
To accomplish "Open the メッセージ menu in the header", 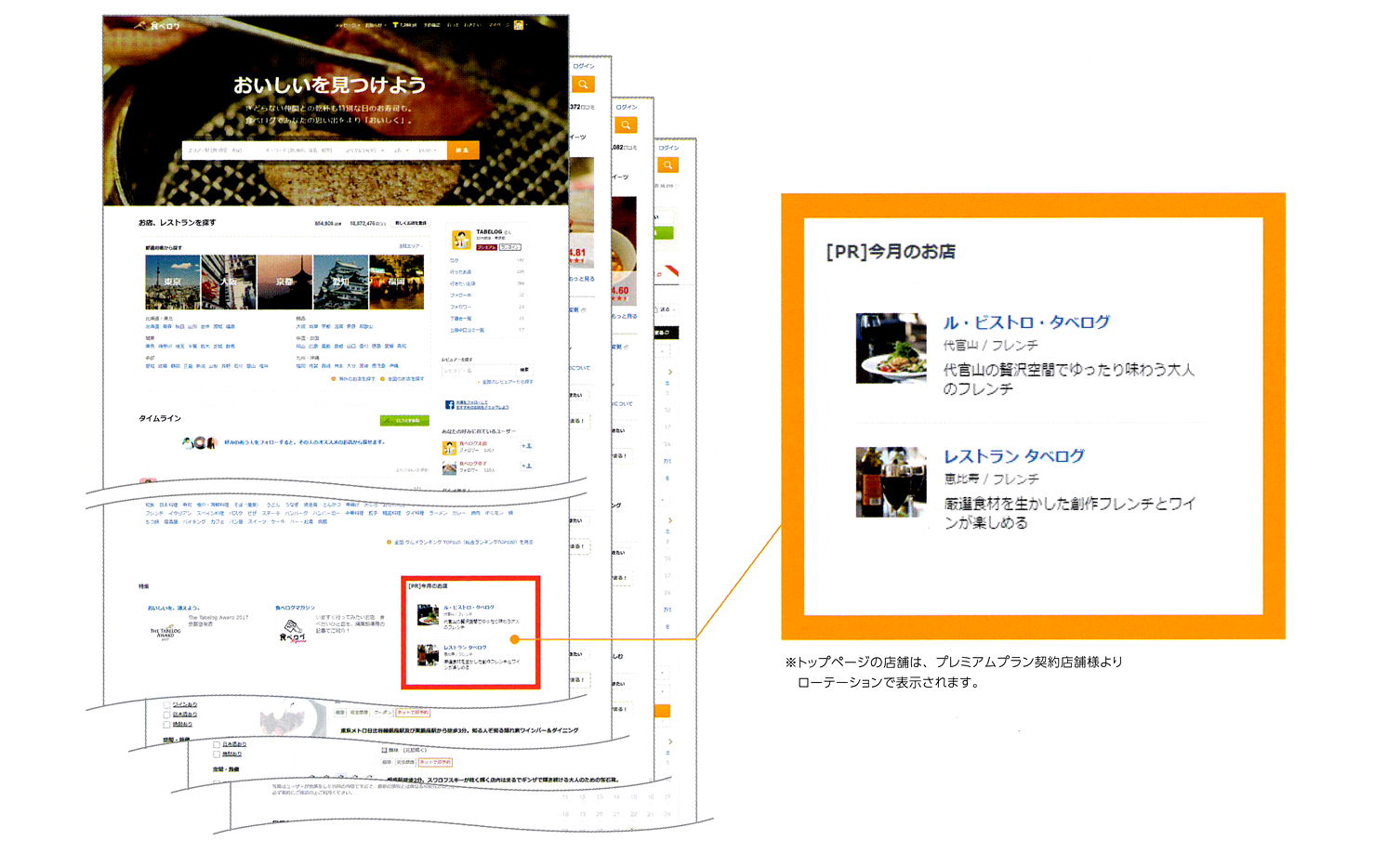I will [x=348, y=25].
